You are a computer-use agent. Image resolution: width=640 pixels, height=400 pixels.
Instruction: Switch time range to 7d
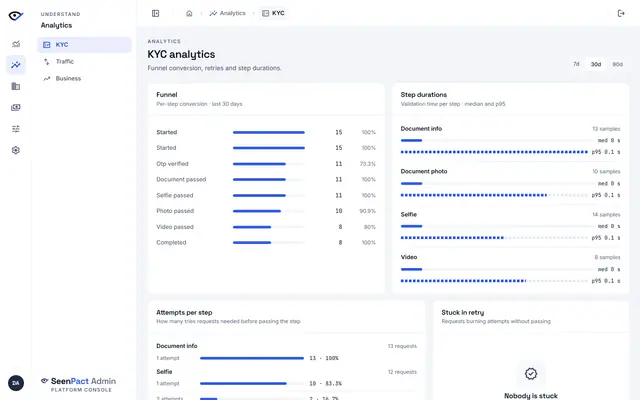(x=576, y=64)
